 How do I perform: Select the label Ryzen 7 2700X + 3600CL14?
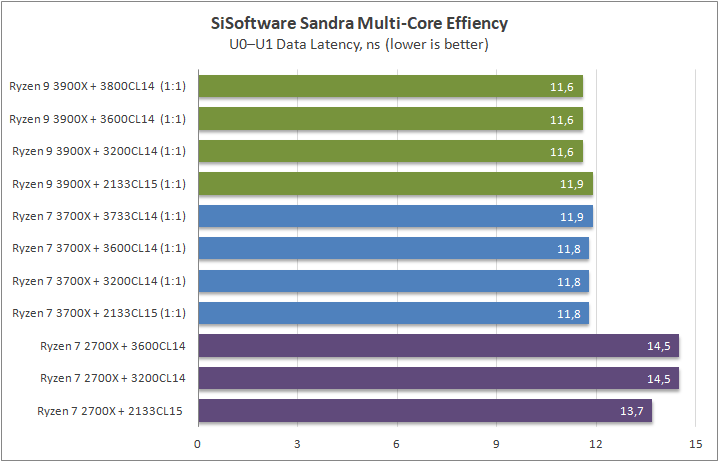point(113,346)
